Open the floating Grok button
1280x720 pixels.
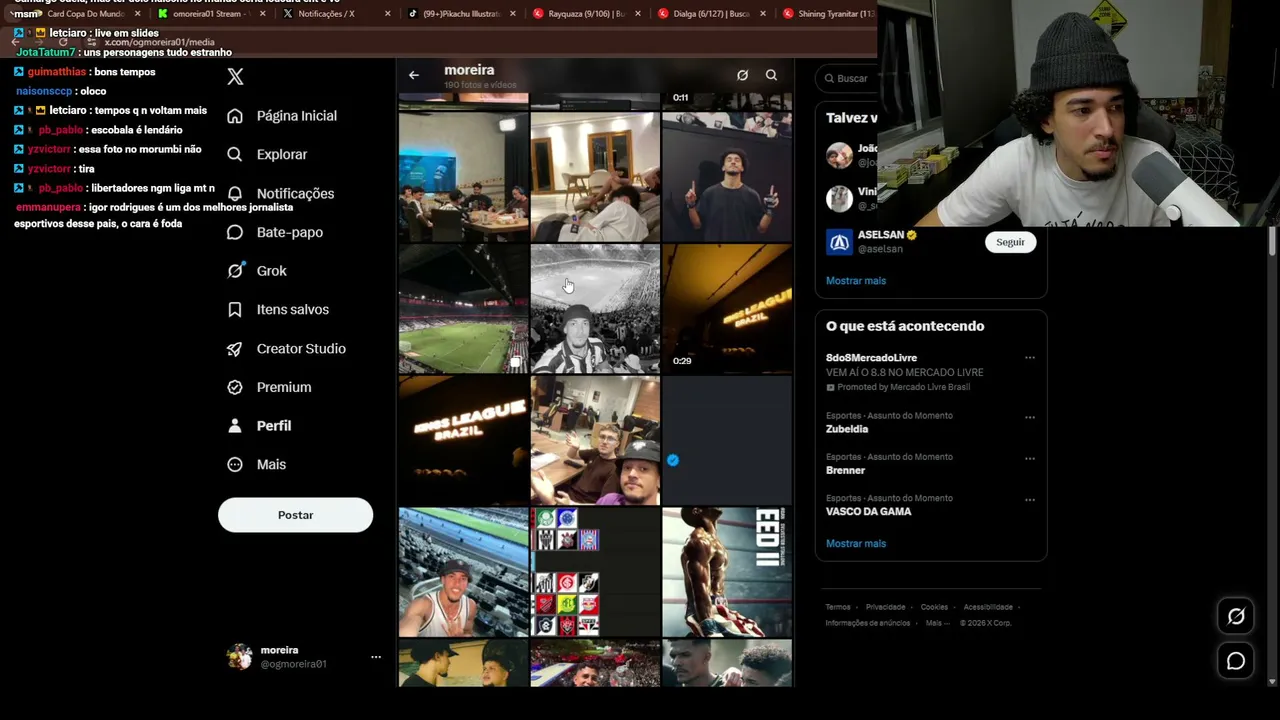[1236, 617]
